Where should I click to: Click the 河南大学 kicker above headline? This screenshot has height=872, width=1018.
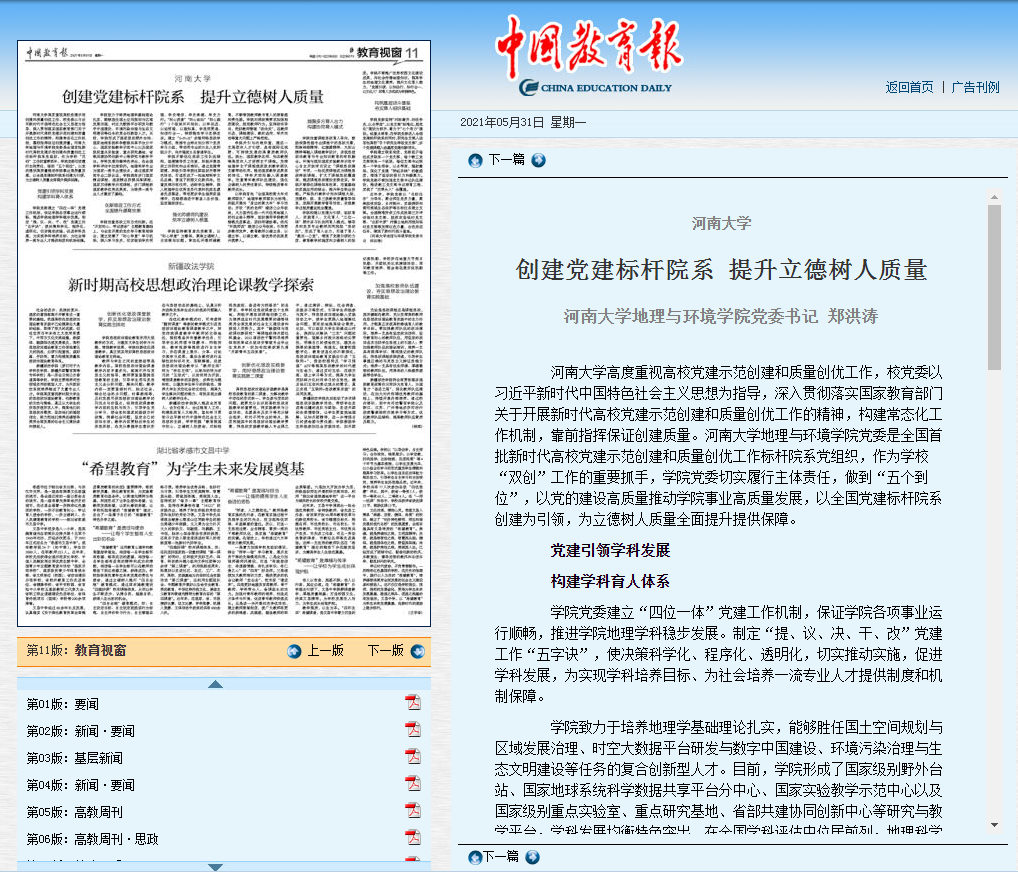[x=721, y=223]
